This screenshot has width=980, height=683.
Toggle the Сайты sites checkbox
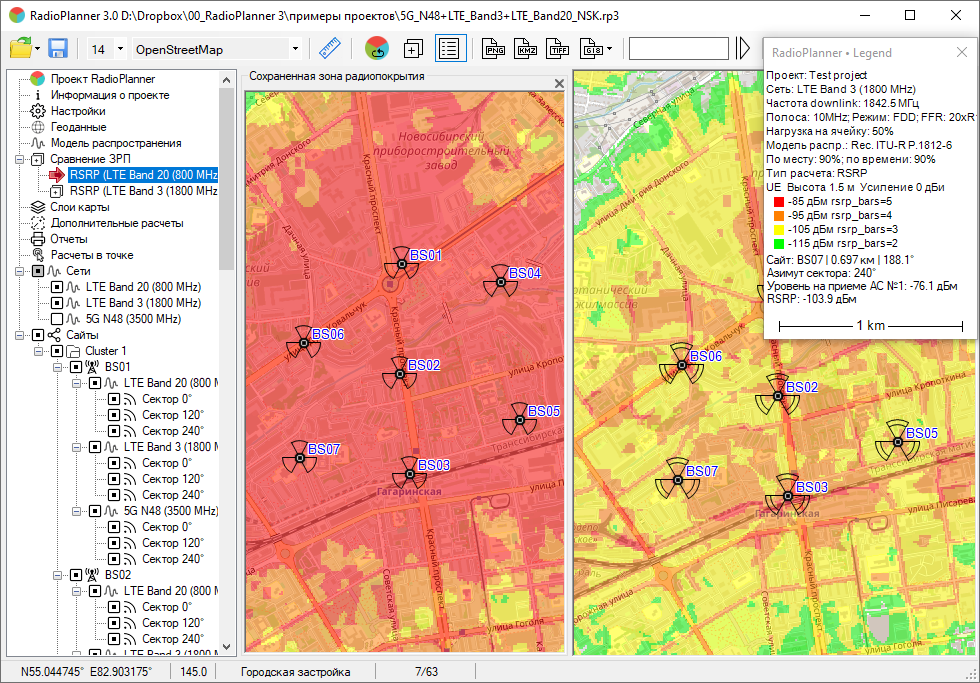(38, 335)
